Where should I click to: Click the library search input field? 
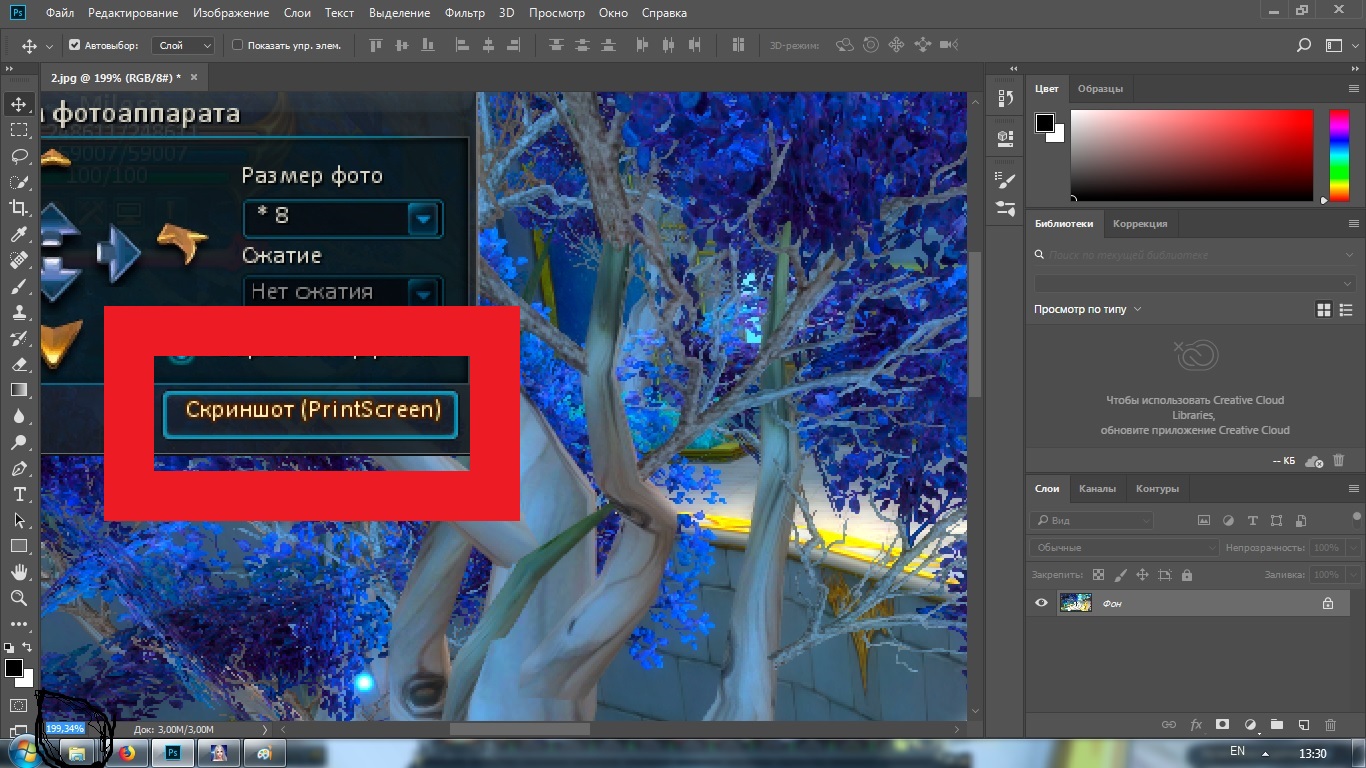(1195, 255)
